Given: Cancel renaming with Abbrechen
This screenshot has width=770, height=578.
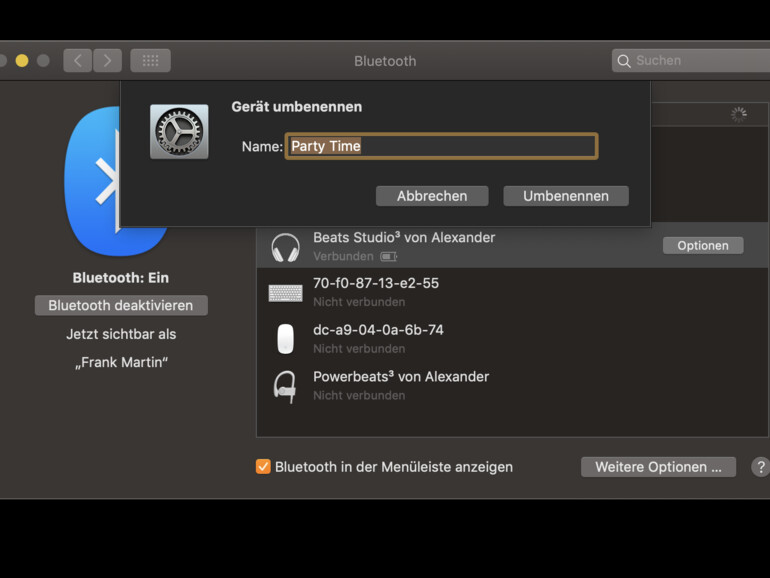Looking at the screenshot, I should pos(432,196).
